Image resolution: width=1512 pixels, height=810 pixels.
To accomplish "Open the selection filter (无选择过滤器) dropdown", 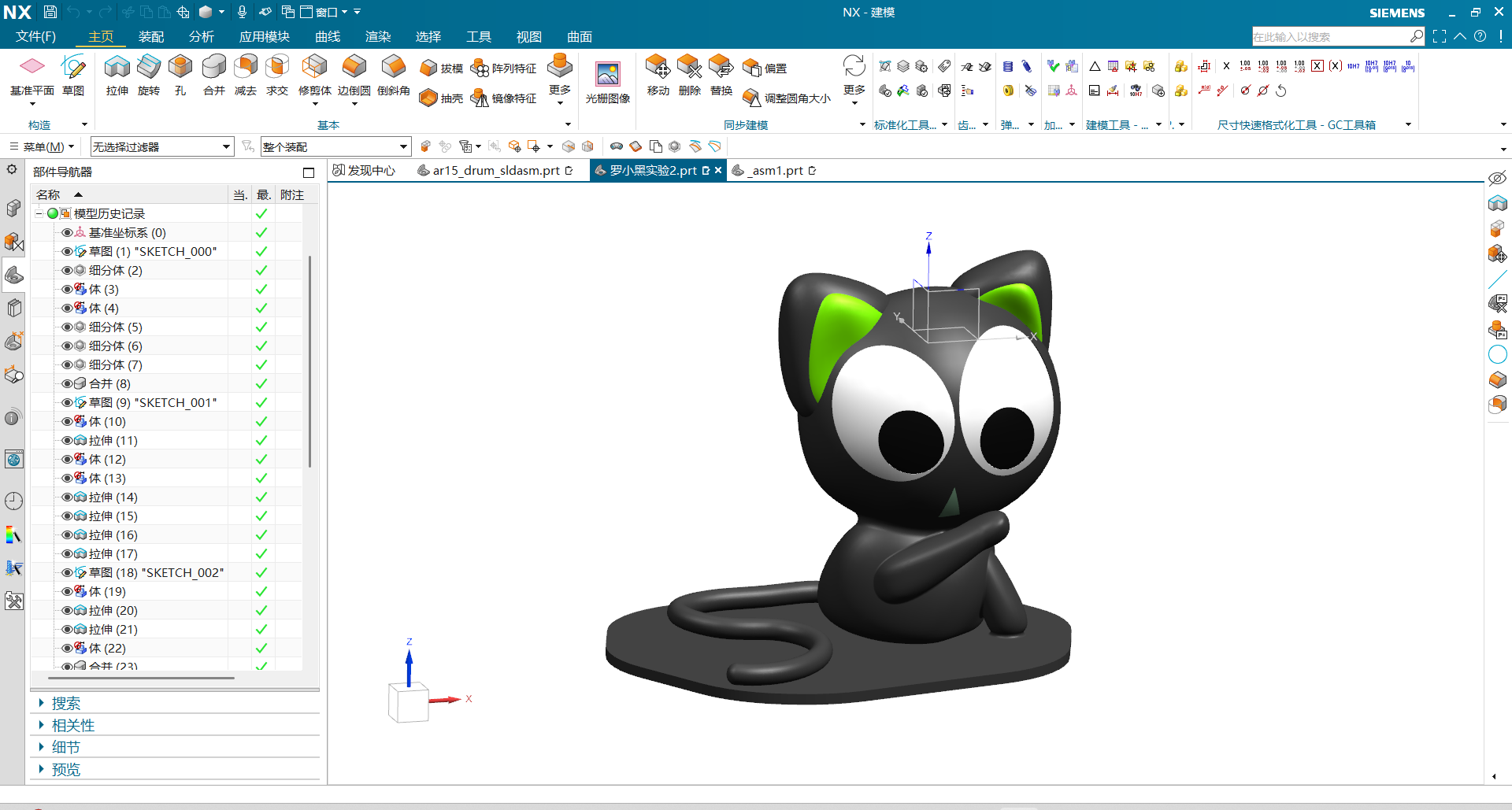I will pyautogui.click(x=162, y=146).
